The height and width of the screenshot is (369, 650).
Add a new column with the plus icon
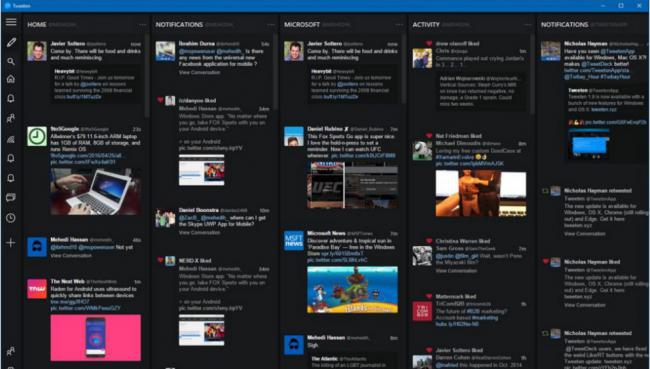(11, 243)
